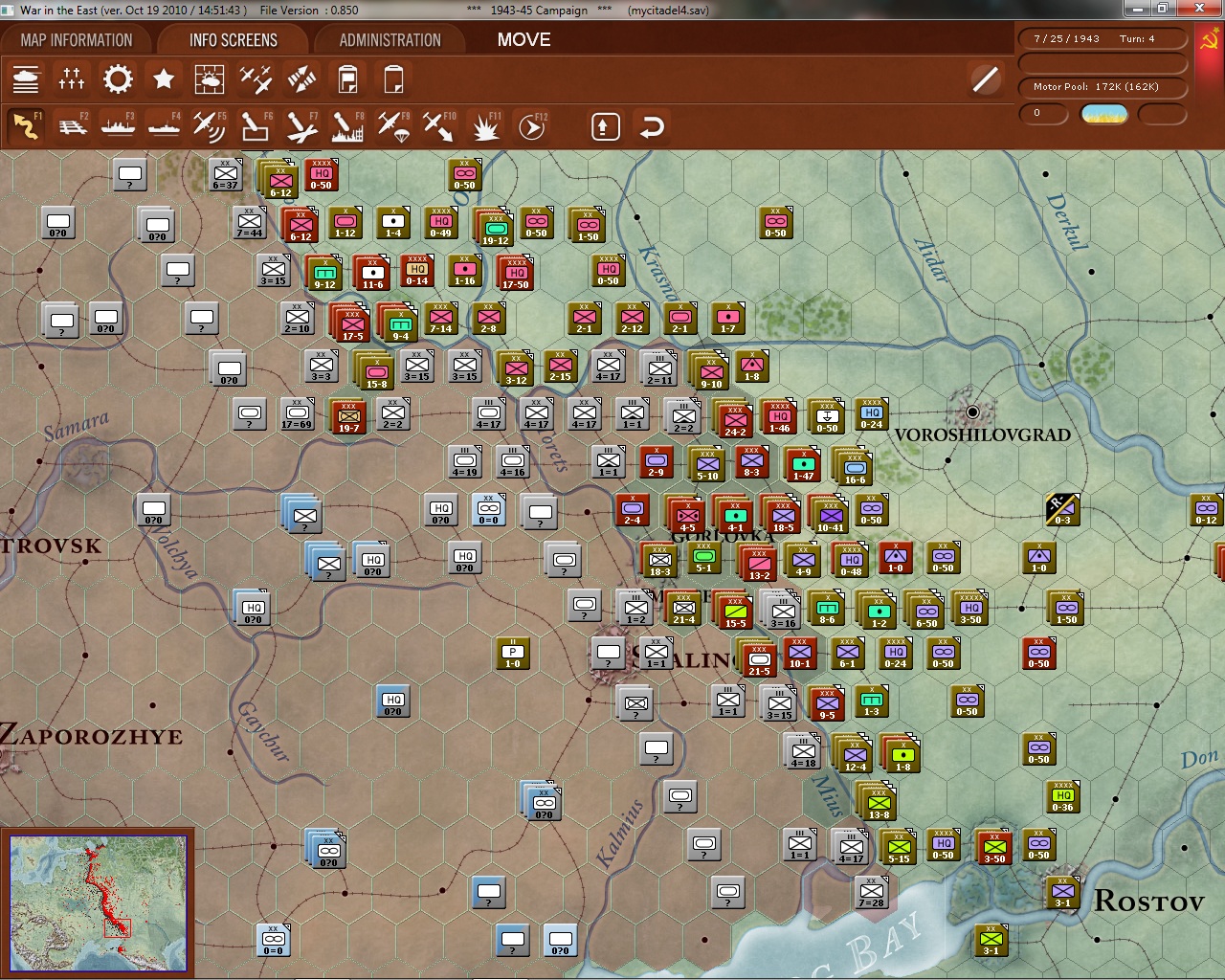Click the F11 explosion icon
This screenshot has width=1225, height=980.
click(x=485, y=126)
